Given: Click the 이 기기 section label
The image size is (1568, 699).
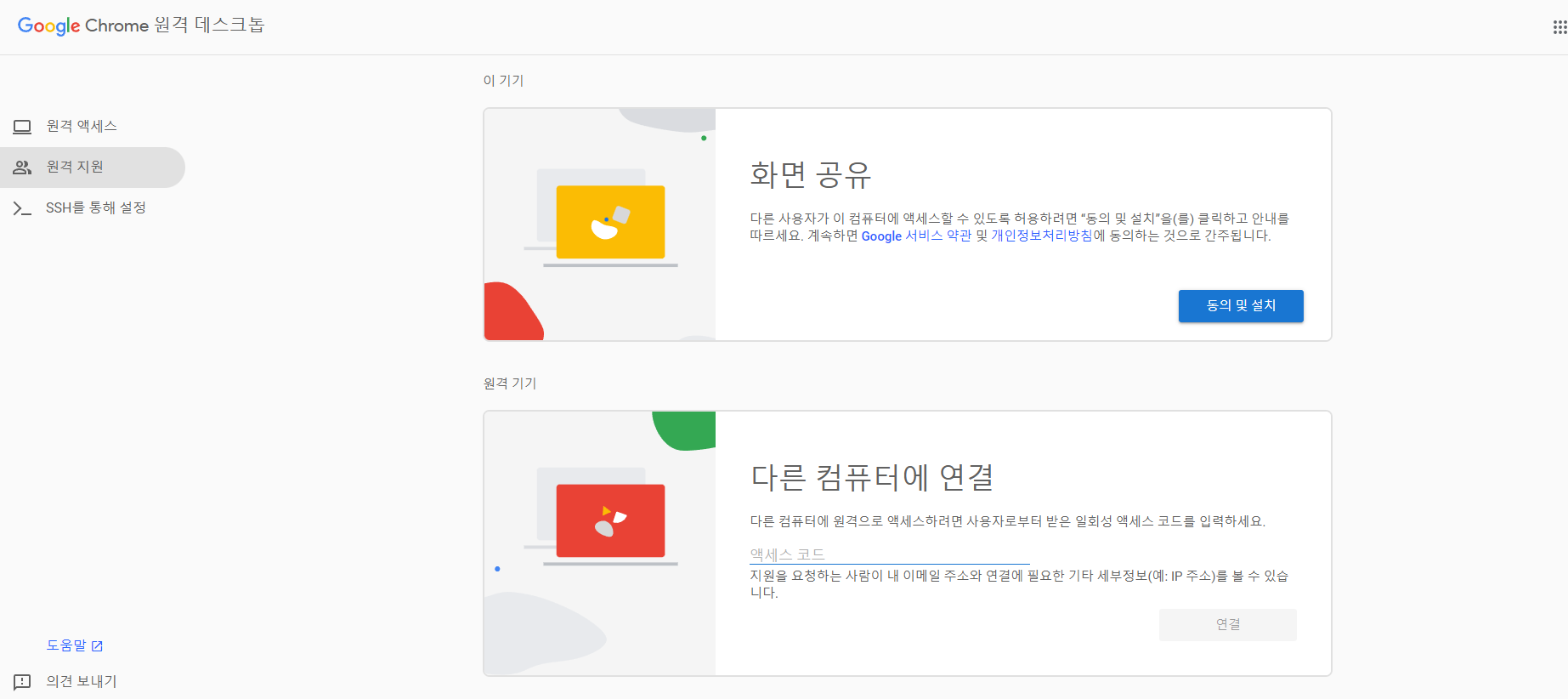Looking at the screenshot, I should coord(503,80).
